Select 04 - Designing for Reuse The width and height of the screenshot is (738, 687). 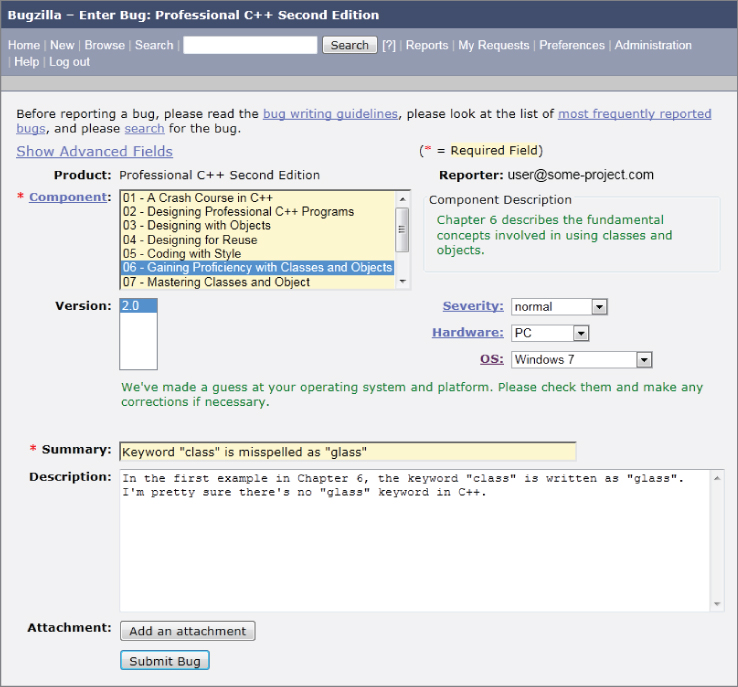coord(257,240)
